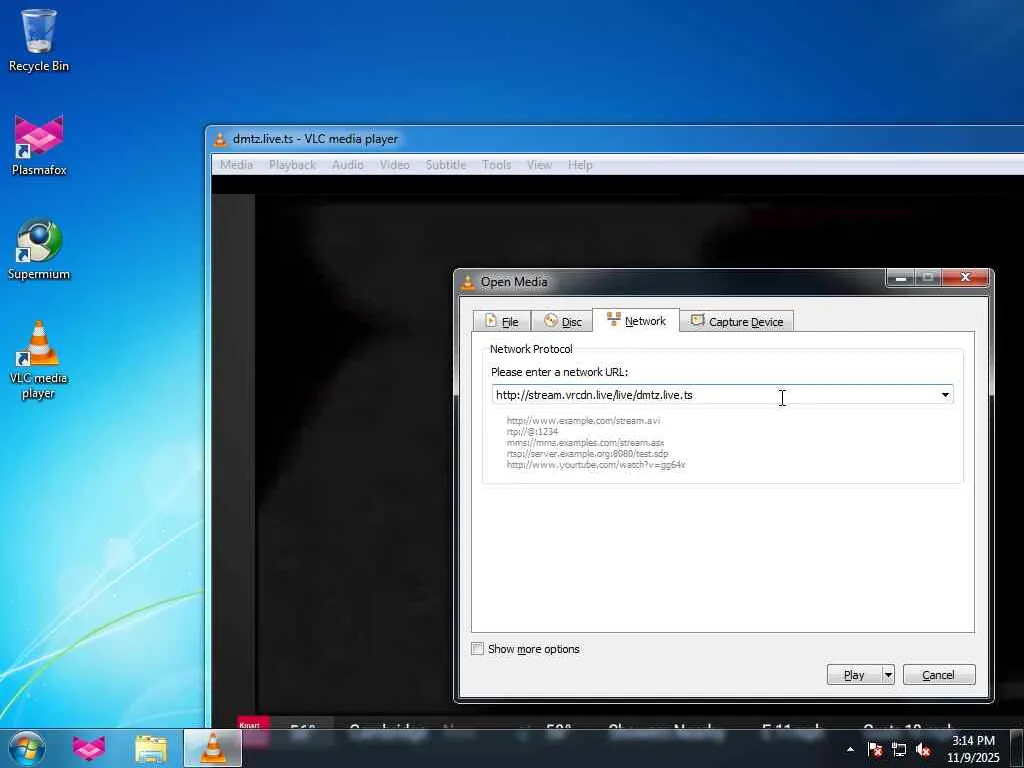
Task: Open the Playback menu in VLC
Action: point(293,165)
